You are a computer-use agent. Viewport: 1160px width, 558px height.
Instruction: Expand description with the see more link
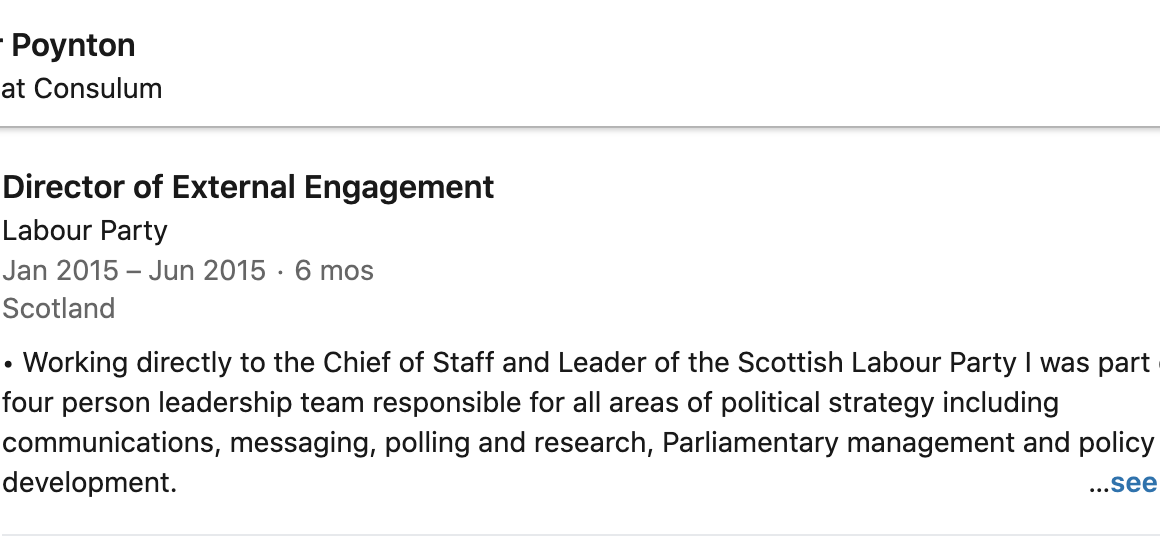click(x=1134, y=483)
